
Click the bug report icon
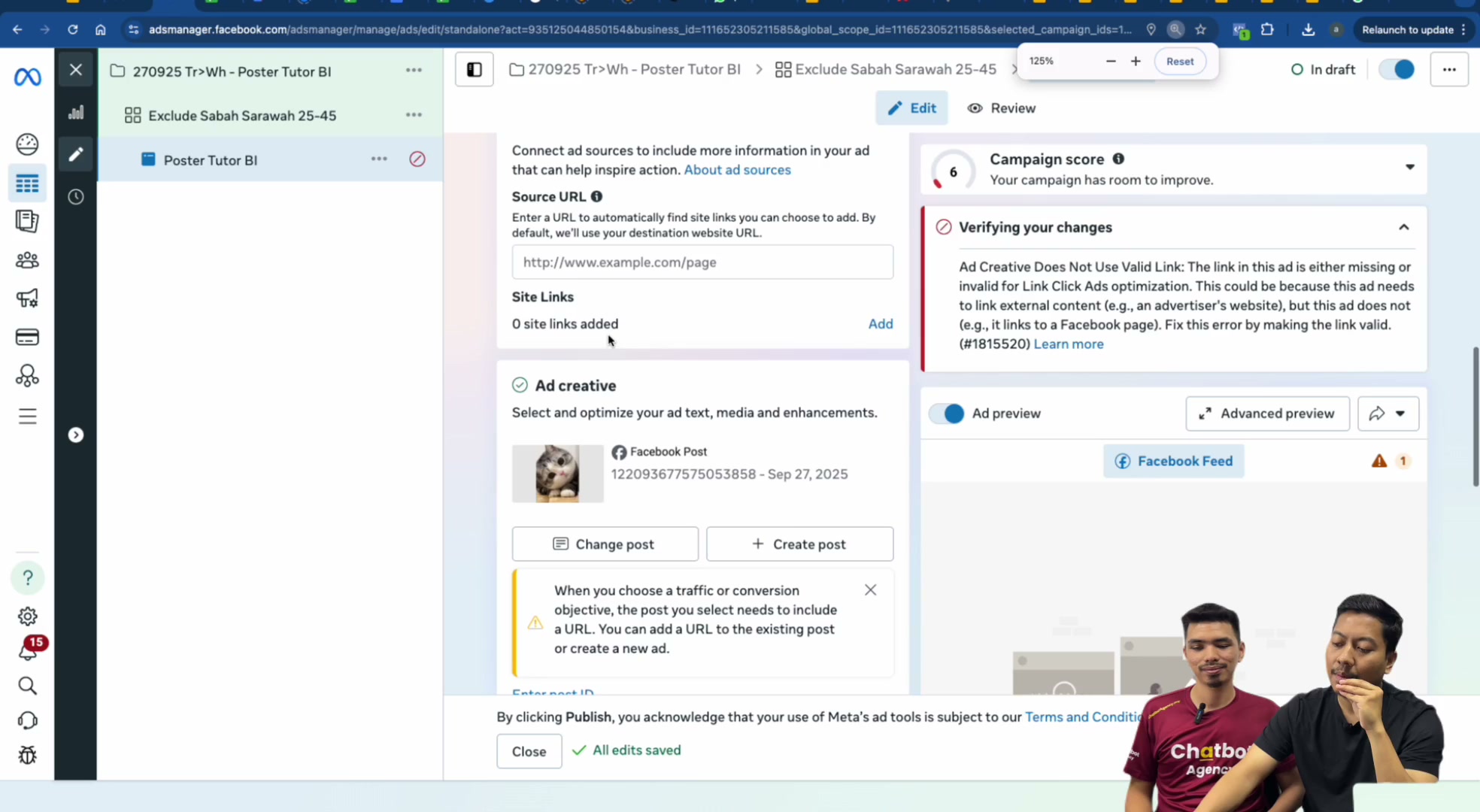(x=27, y=755)
